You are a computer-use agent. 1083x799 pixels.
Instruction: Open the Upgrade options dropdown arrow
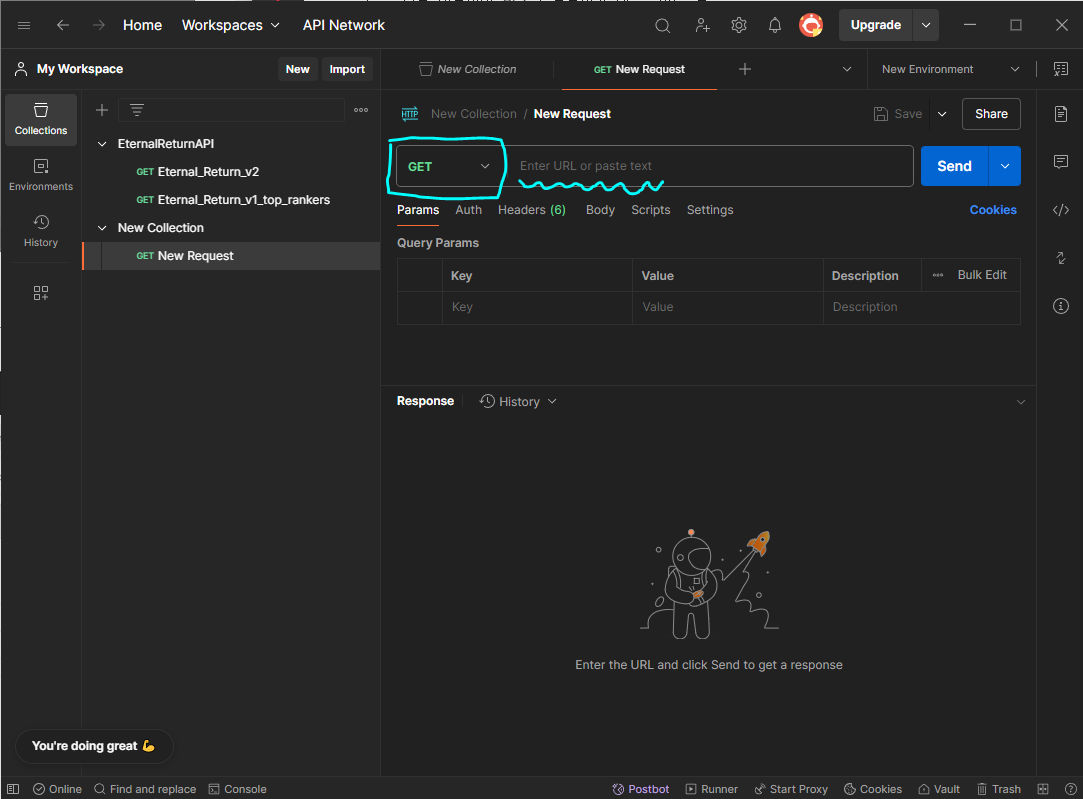pos(926,26)
